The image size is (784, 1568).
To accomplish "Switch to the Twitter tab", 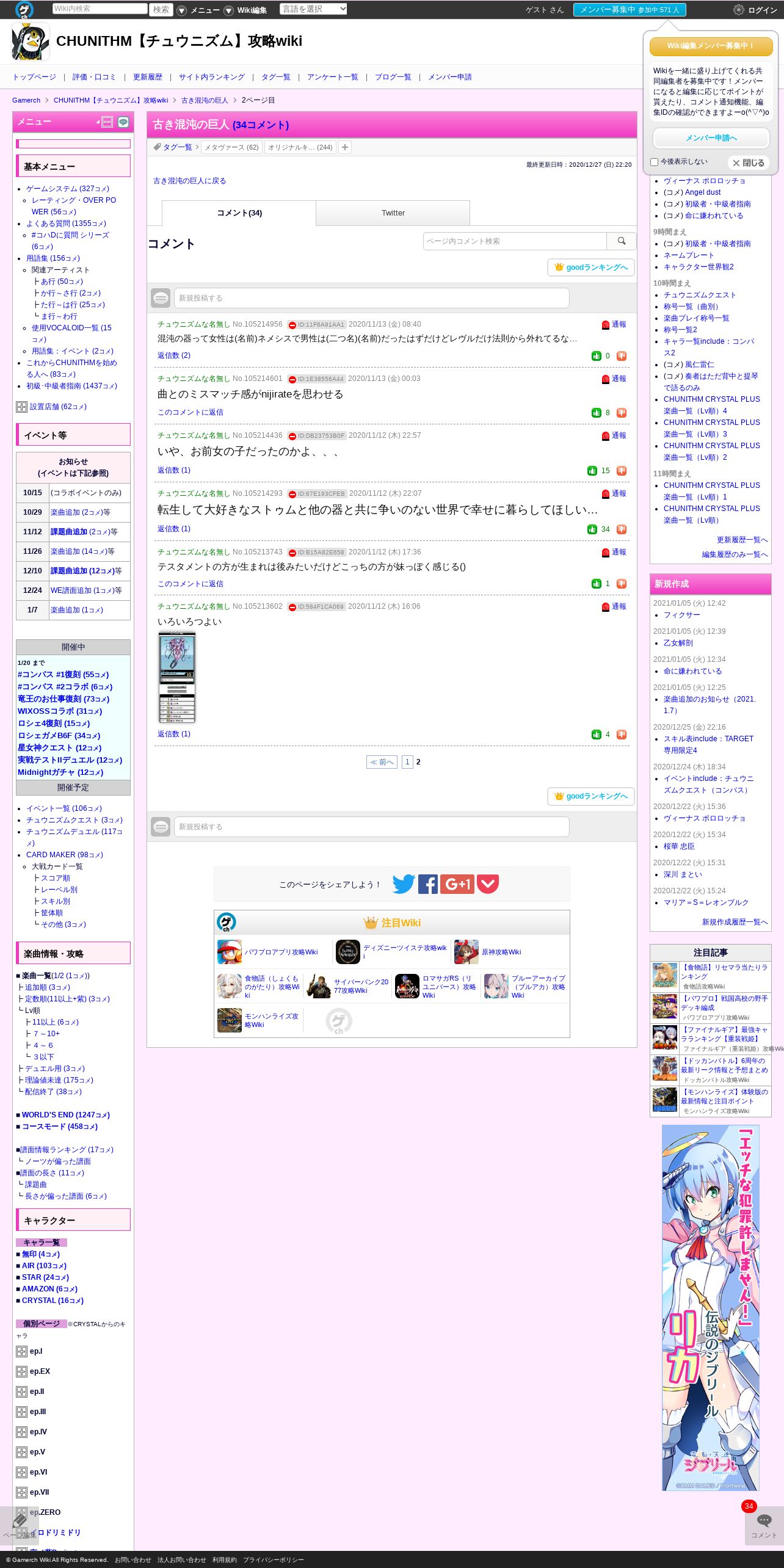I will click(393, 213).
